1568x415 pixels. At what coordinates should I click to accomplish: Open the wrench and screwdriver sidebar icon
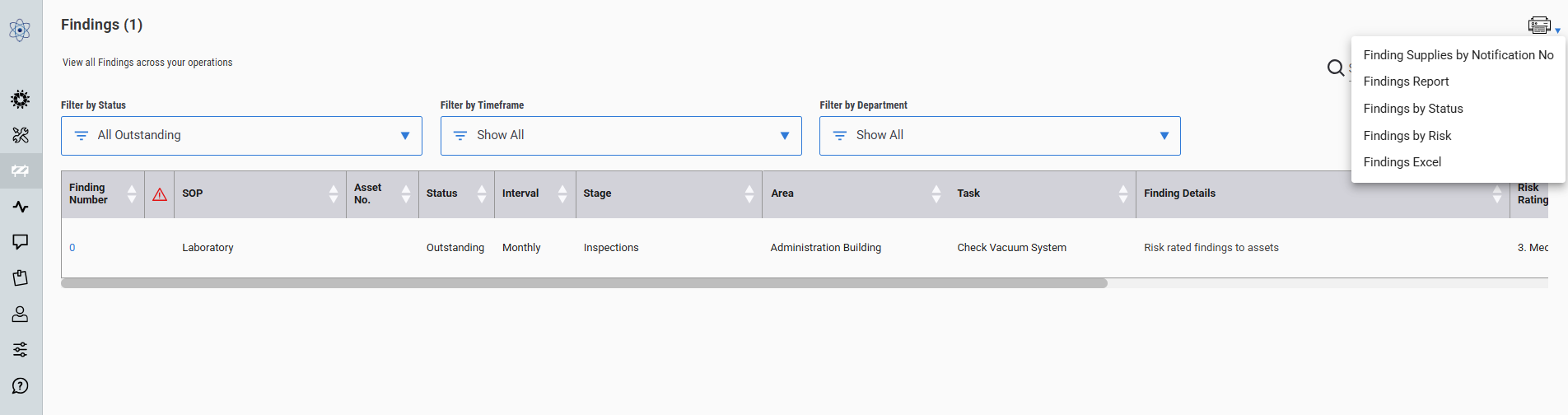pos(20,135)
